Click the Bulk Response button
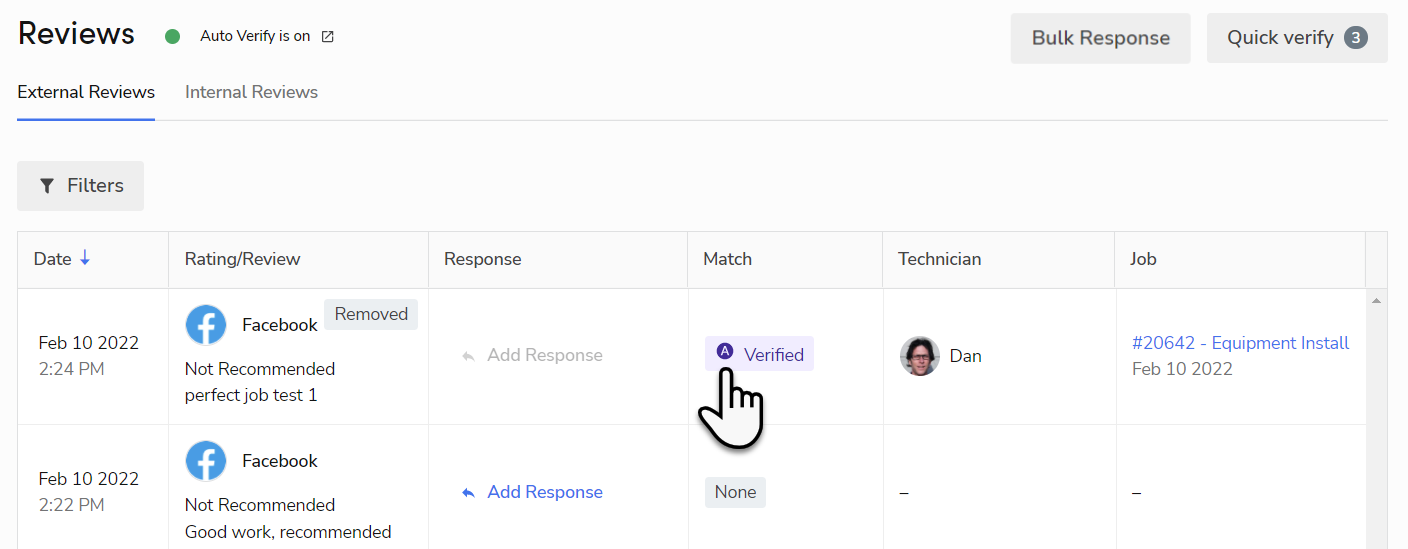The height and width of the screenshot is (549, 1408). pos(1100,38)
